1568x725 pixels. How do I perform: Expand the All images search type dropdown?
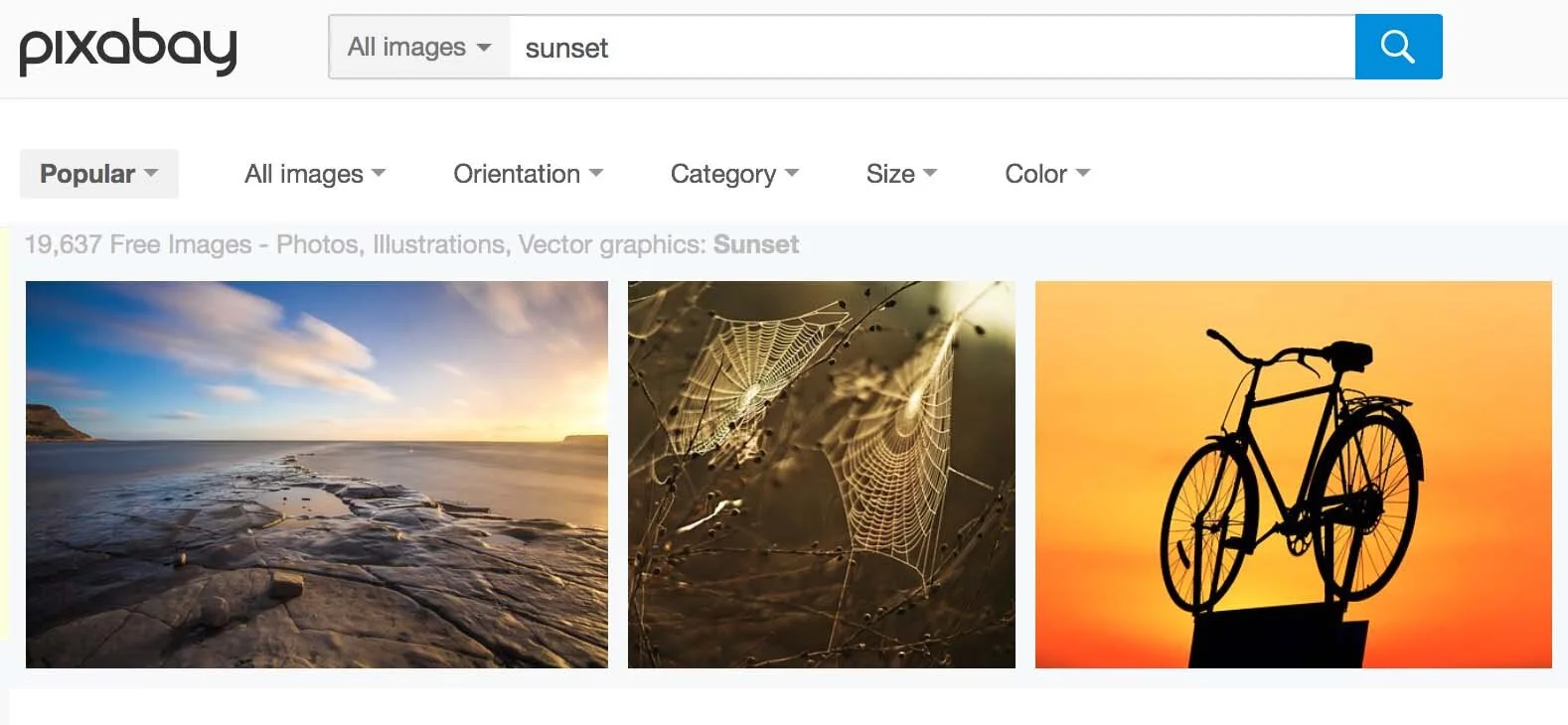[419, 47]
